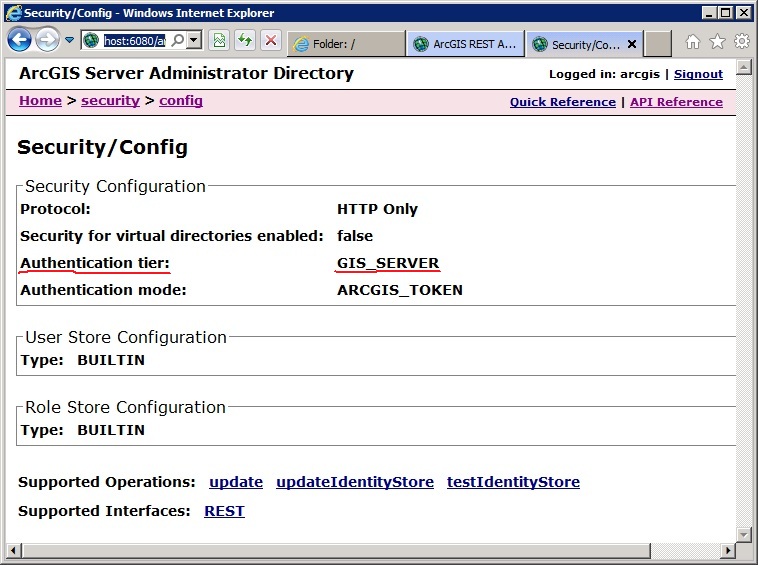Open the Tools gear icon
Viewport: 758px width, 565px height.
(x=742, y=41)
